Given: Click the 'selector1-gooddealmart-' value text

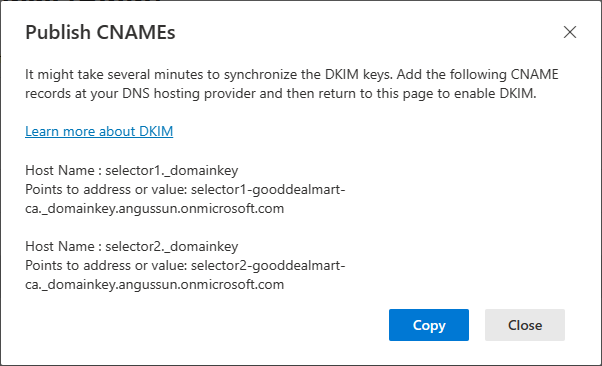Looking at the screenshot, I should point(268,189).
